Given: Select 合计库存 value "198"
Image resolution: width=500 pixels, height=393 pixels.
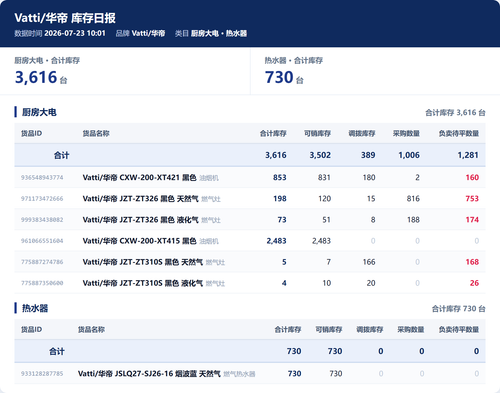Looking at the screenshot, I should 280,199.
